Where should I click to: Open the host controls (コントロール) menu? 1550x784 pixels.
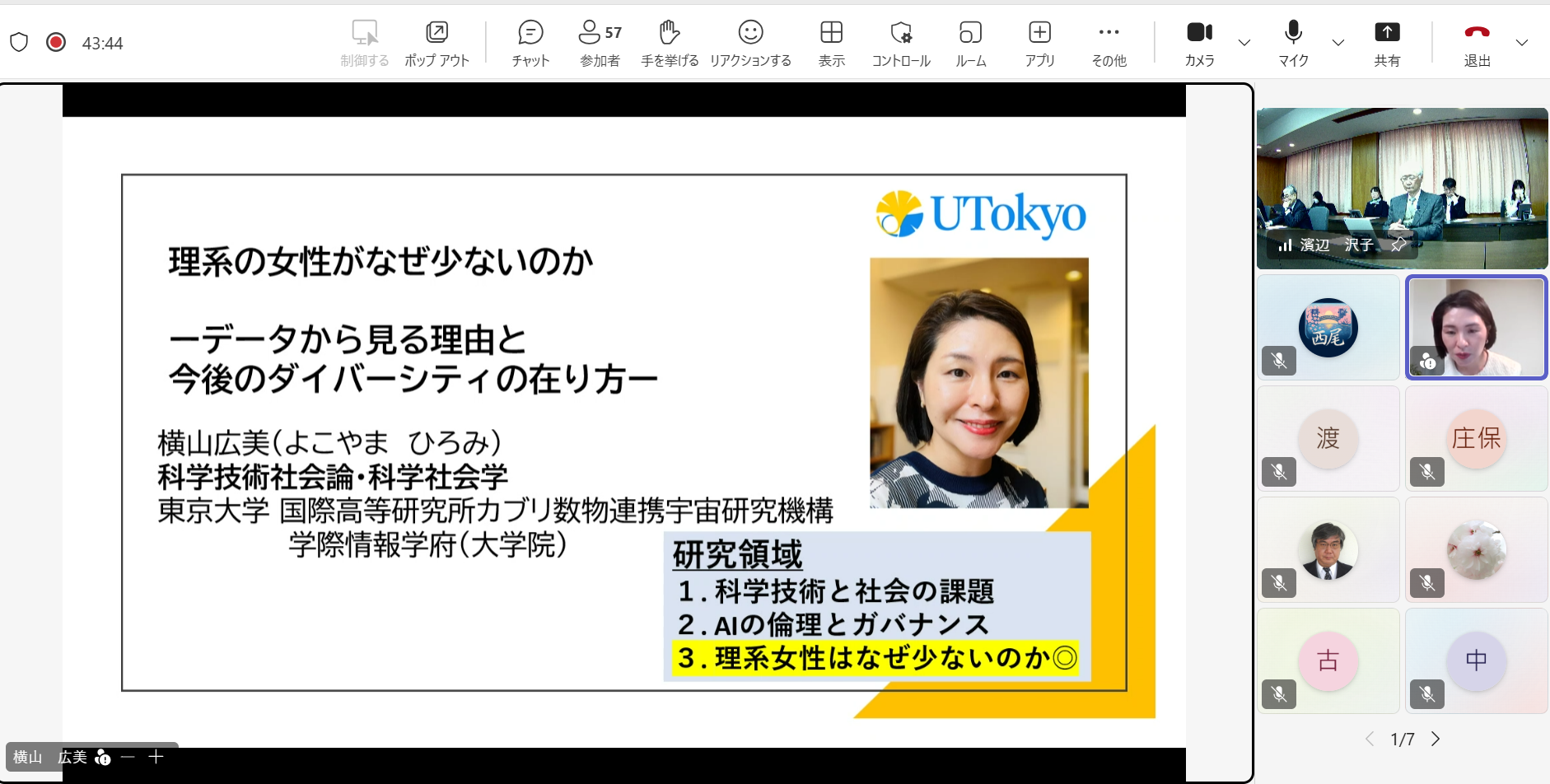[901, 43]
